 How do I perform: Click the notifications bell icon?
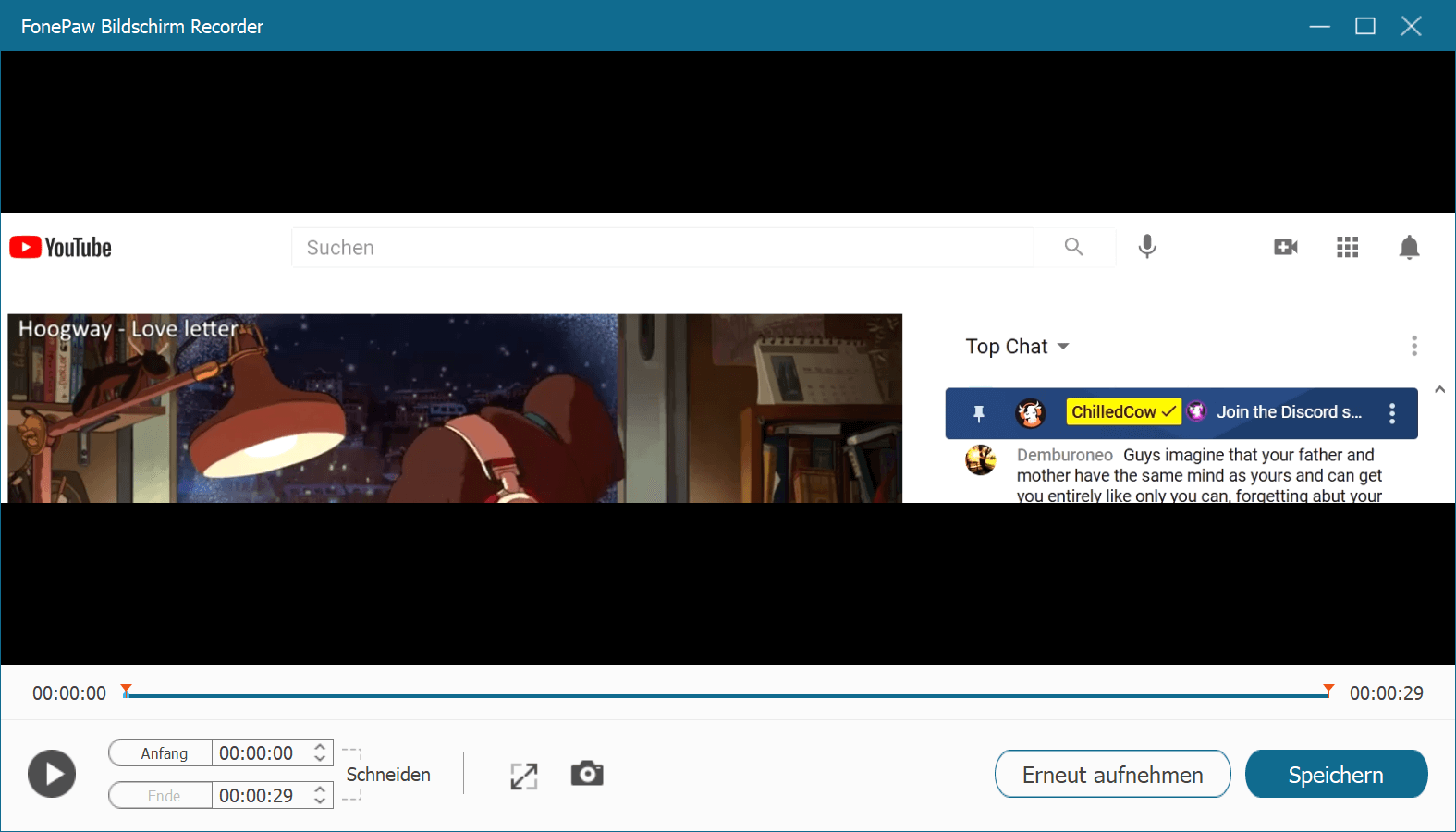[1410, 248]
